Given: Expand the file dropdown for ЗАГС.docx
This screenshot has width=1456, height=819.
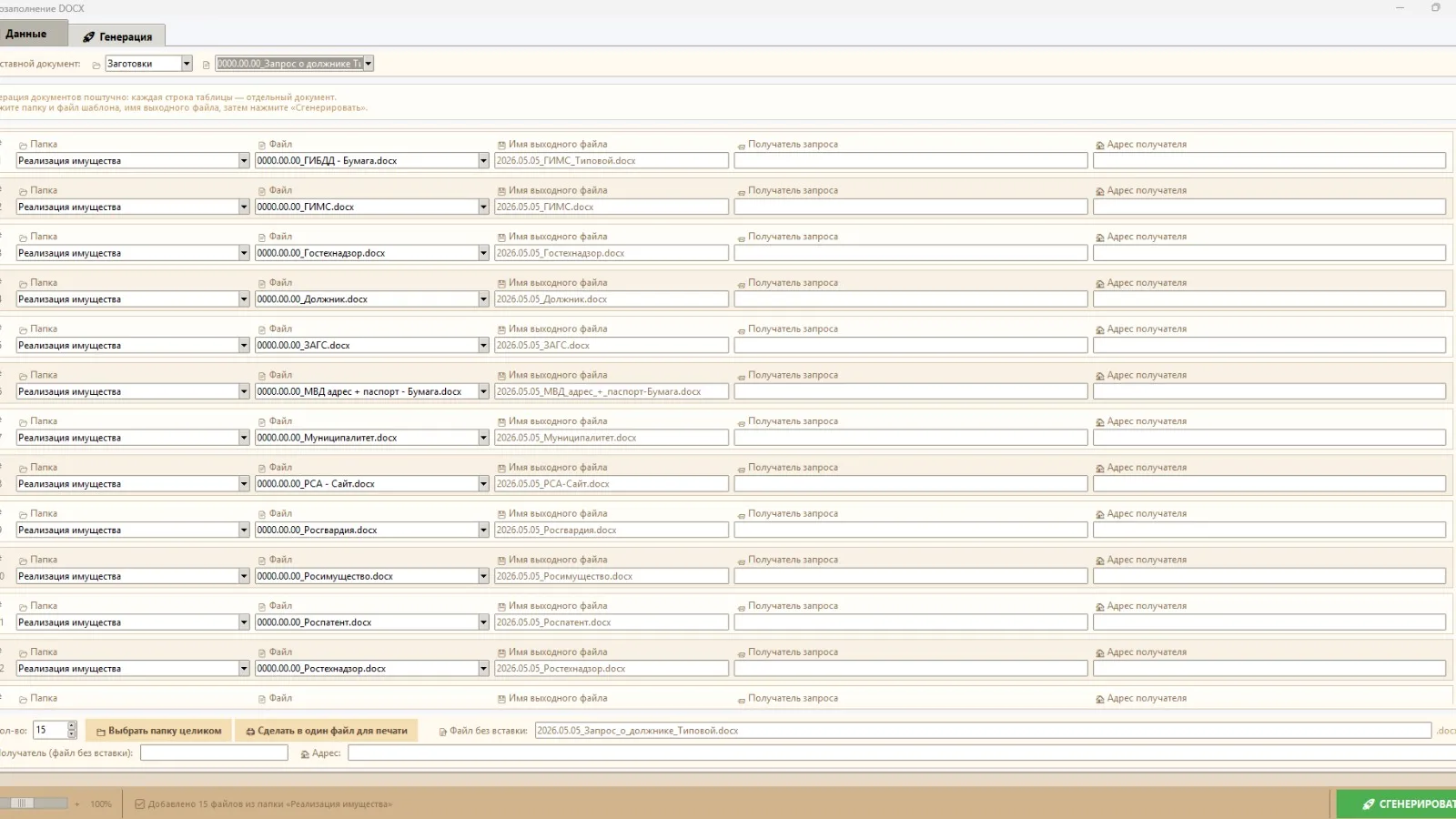Looking at the screenshot, I should pos(483,346).
